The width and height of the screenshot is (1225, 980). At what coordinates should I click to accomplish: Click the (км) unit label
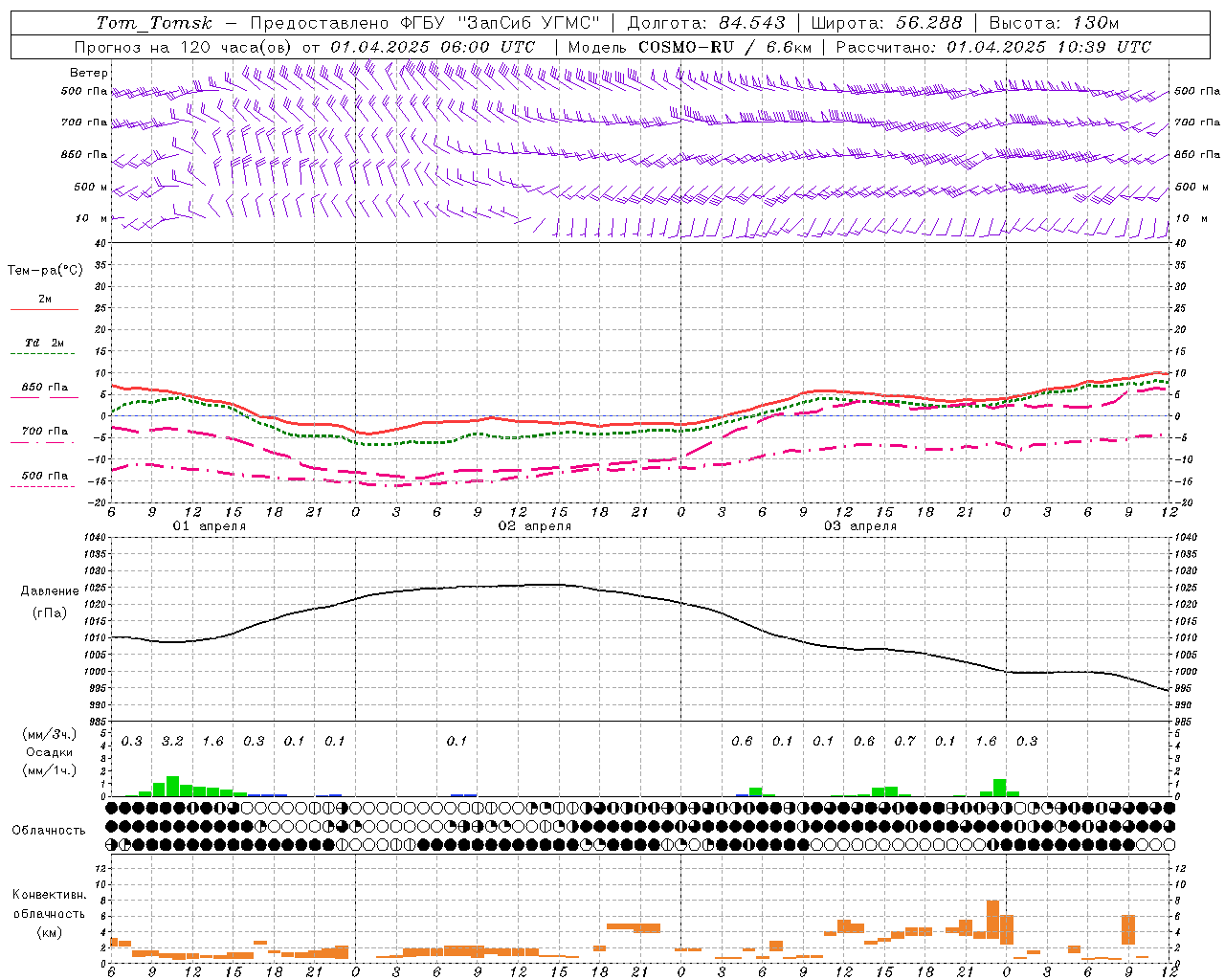coord(50,932)
